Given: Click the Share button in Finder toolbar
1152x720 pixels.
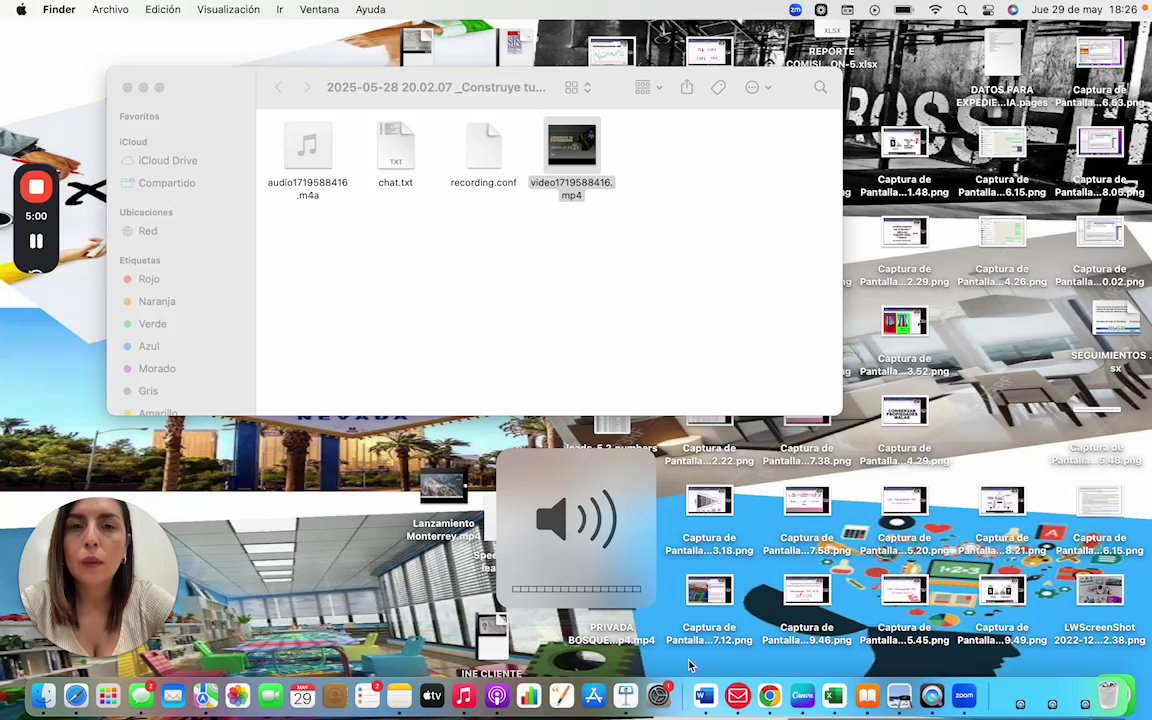Looking at the screenshot, I should coord(687,87).
